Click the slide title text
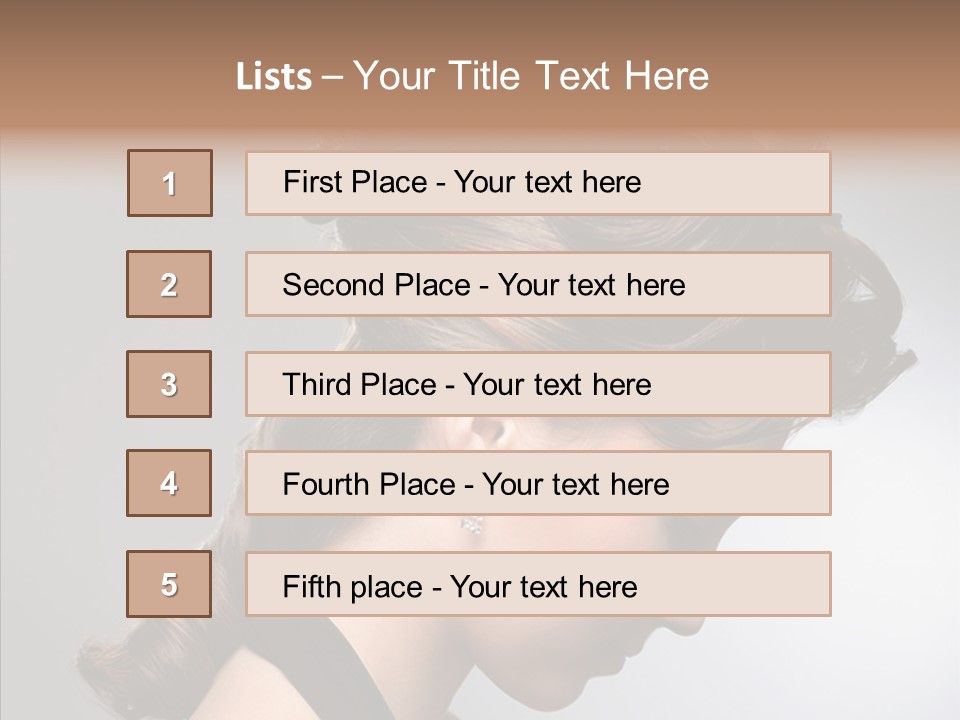Viewport: 960px width, 720px height. [472, 76]
